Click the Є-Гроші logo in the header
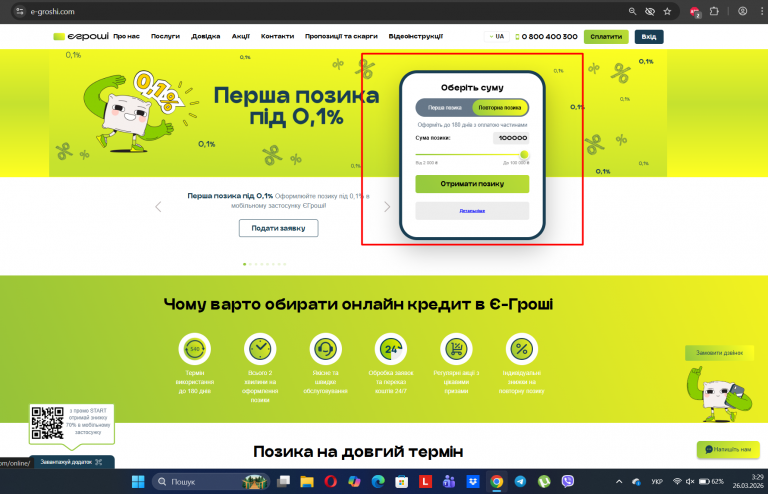This screenshot has height=494, width=768. 81,36
